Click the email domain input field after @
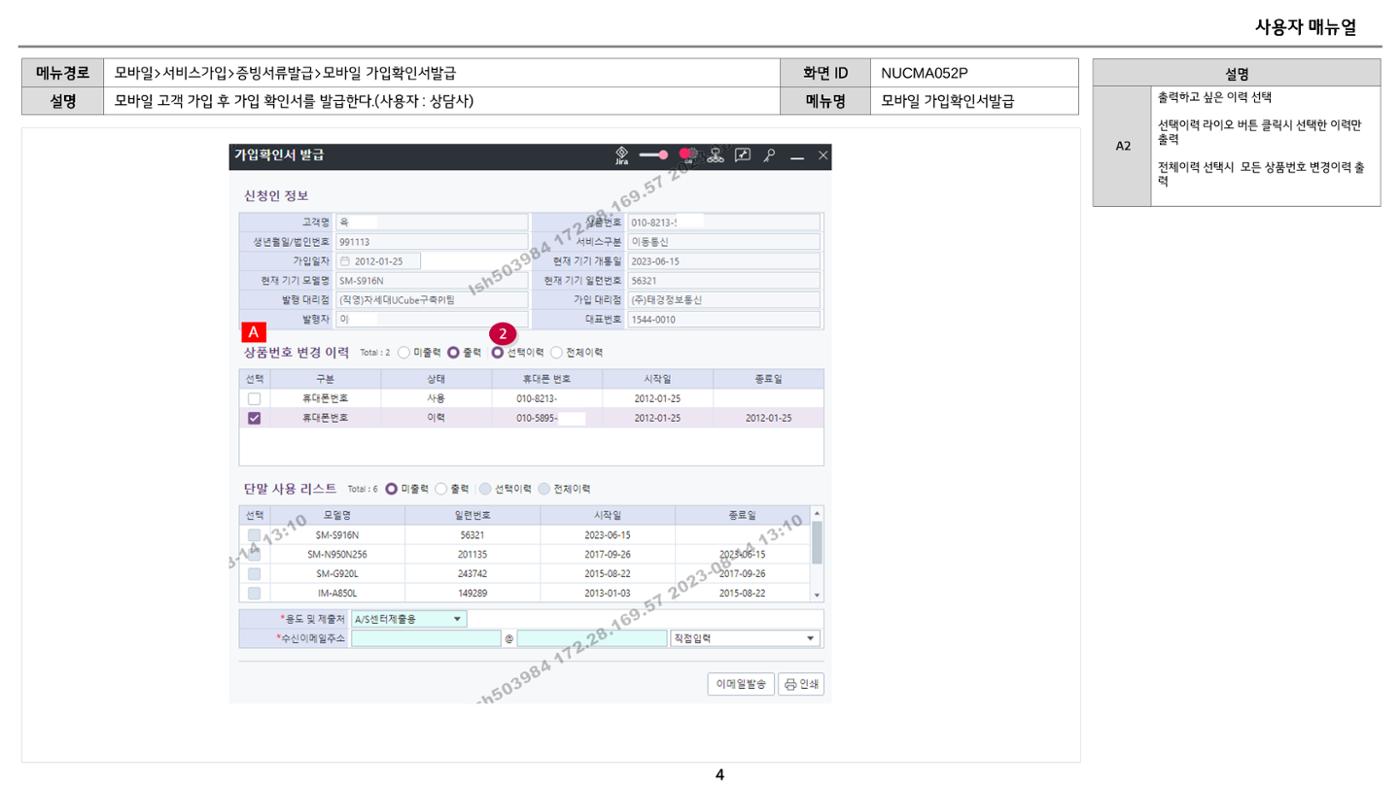 [592, 638]
